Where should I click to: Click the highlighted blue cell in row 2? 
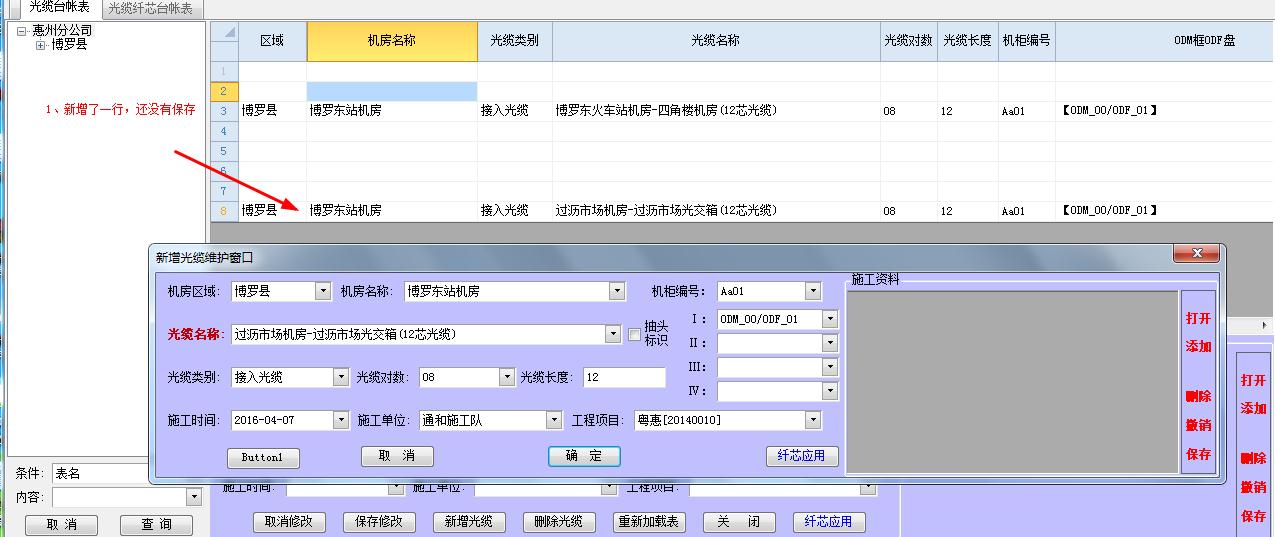(392, 91)
